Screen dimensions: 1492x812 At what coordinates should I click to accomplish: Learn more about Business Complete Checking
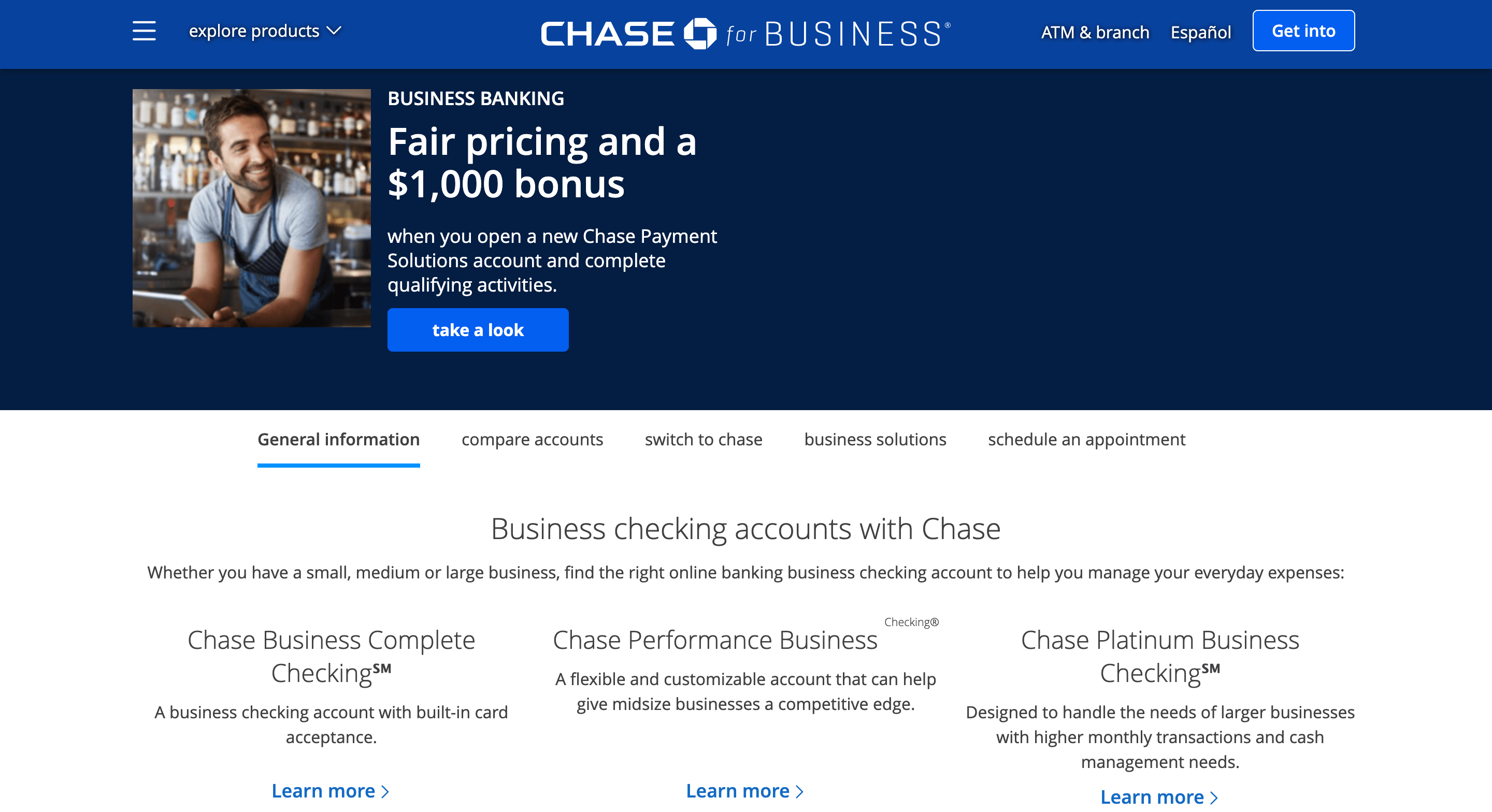[x=330, y=791]
